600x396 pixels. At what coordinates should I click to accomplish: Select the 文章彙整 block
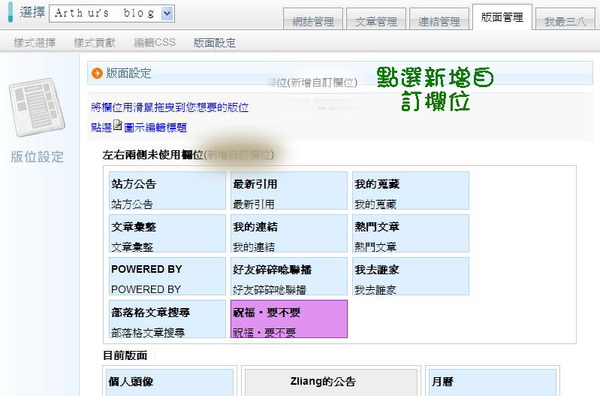tap(167, 233)
